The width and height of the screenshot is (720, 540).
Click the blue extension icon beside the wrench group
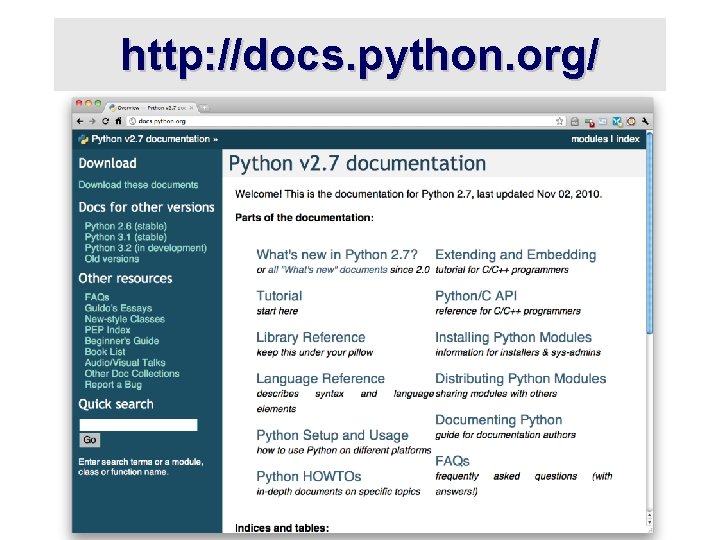pos(617,121)
